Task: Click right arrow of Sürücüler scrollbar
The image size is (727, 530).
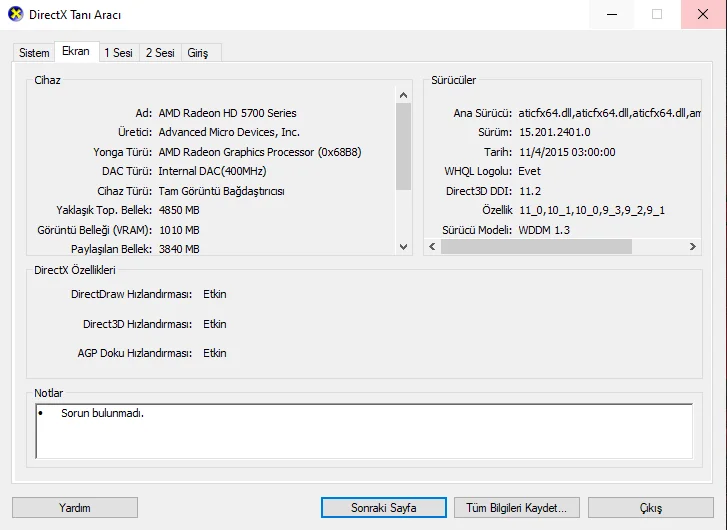Action: 693,247
